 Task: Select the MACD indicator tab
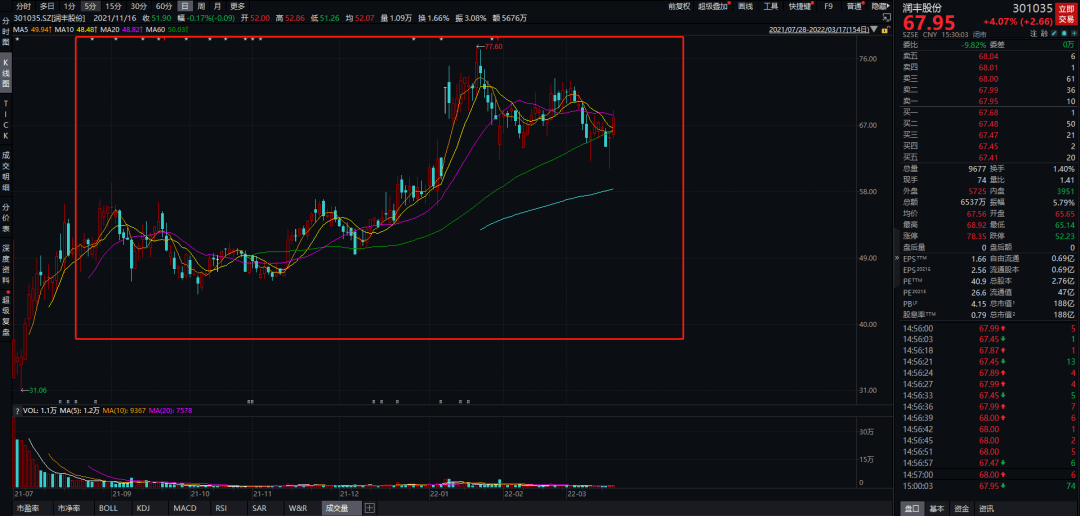[184, 508]
